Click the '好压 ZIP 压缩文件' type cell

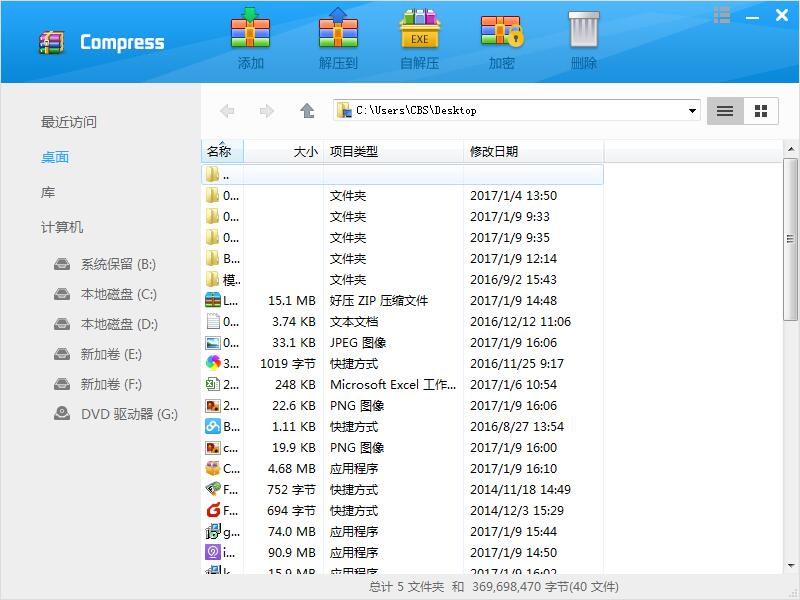point(379,301)
